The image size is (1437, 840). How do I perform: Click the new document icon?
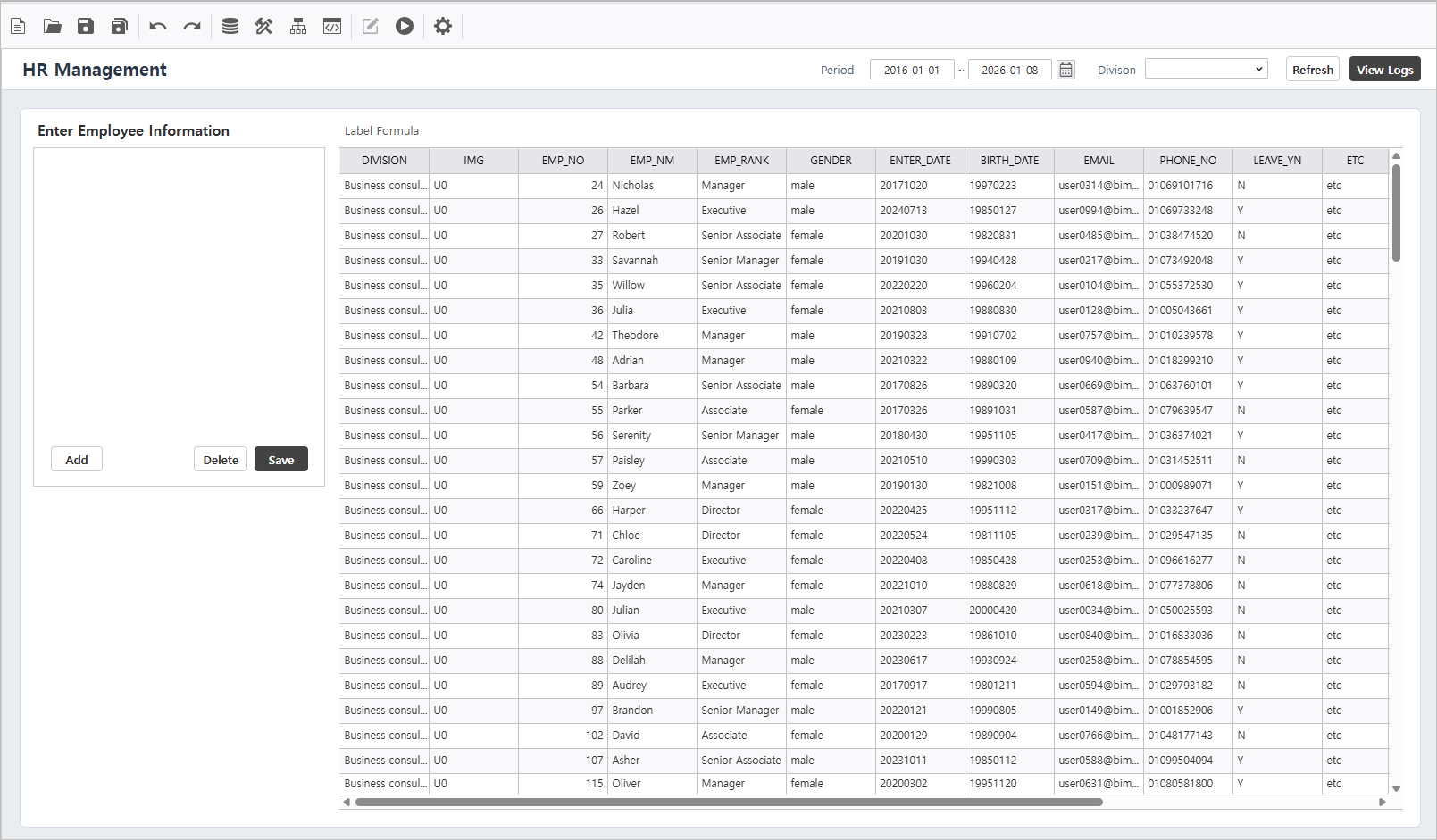tap(18, 26)
